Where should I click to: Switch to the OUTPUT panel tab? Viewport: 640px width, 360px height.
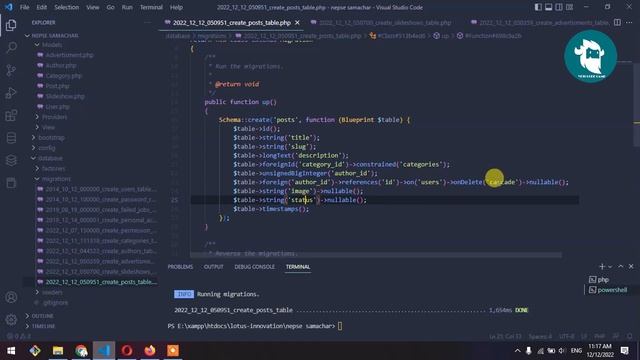click(x=213, y=267)
